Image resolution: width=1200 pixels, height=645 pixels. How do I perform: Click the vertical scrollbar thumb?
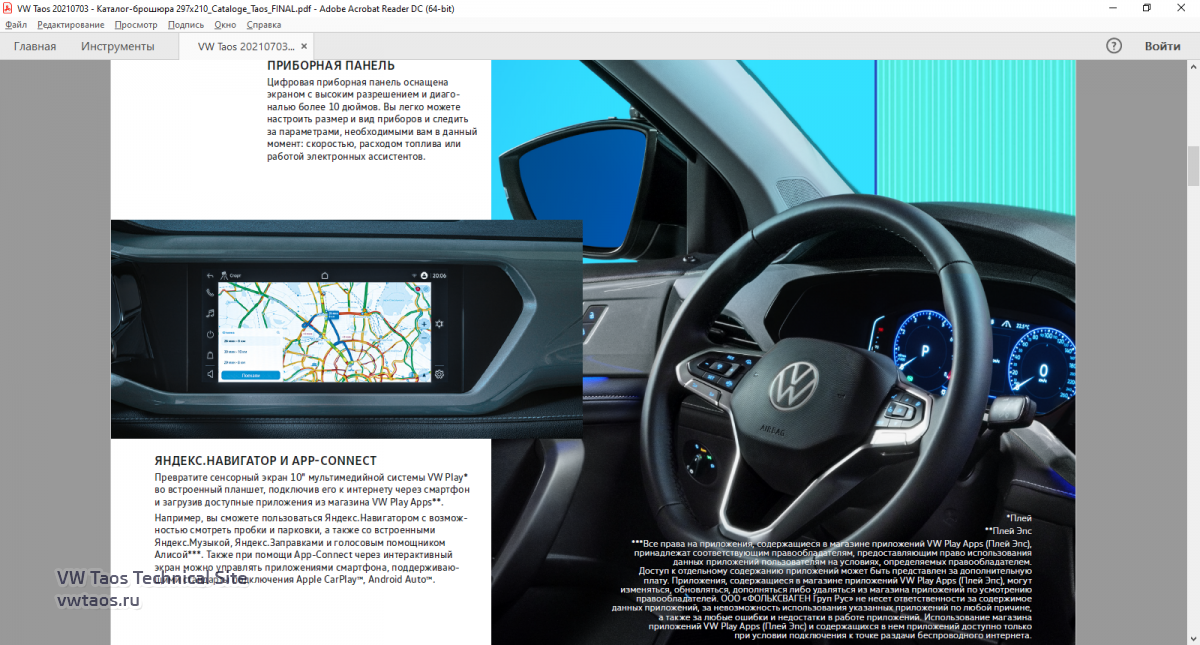(1192, 166)
